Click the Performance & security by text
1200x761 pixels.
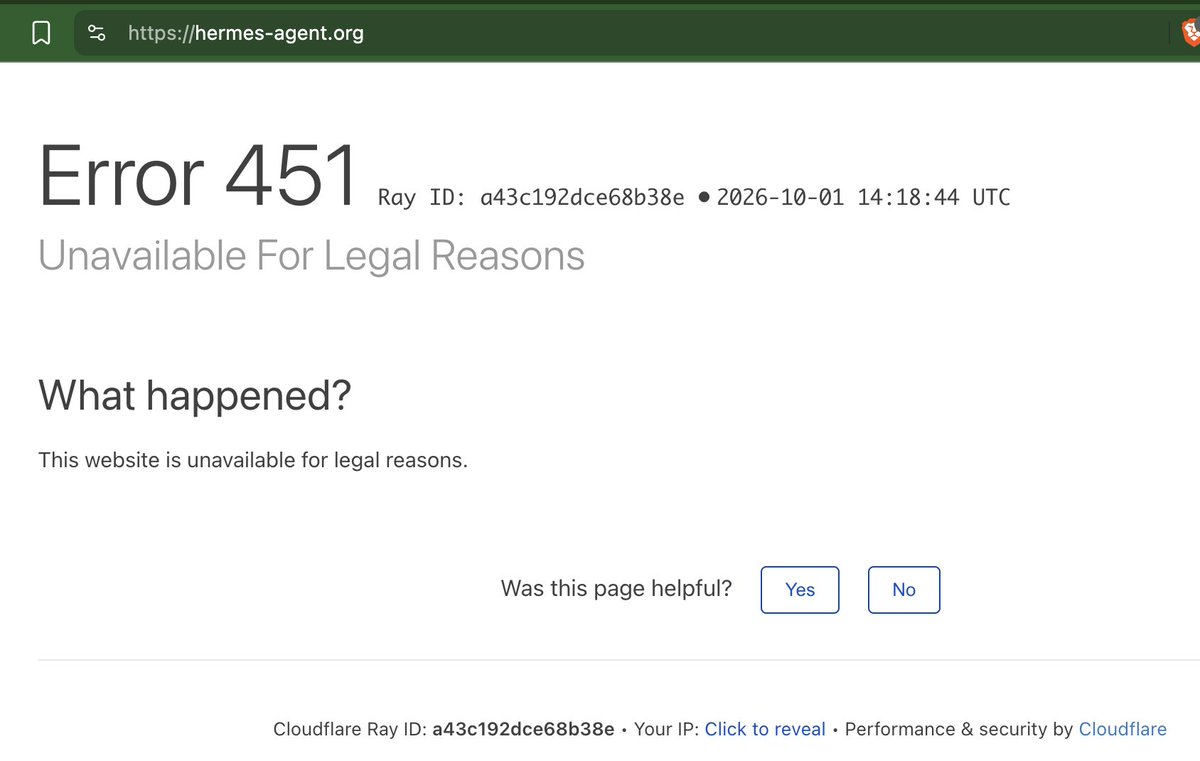click(959, 729)
